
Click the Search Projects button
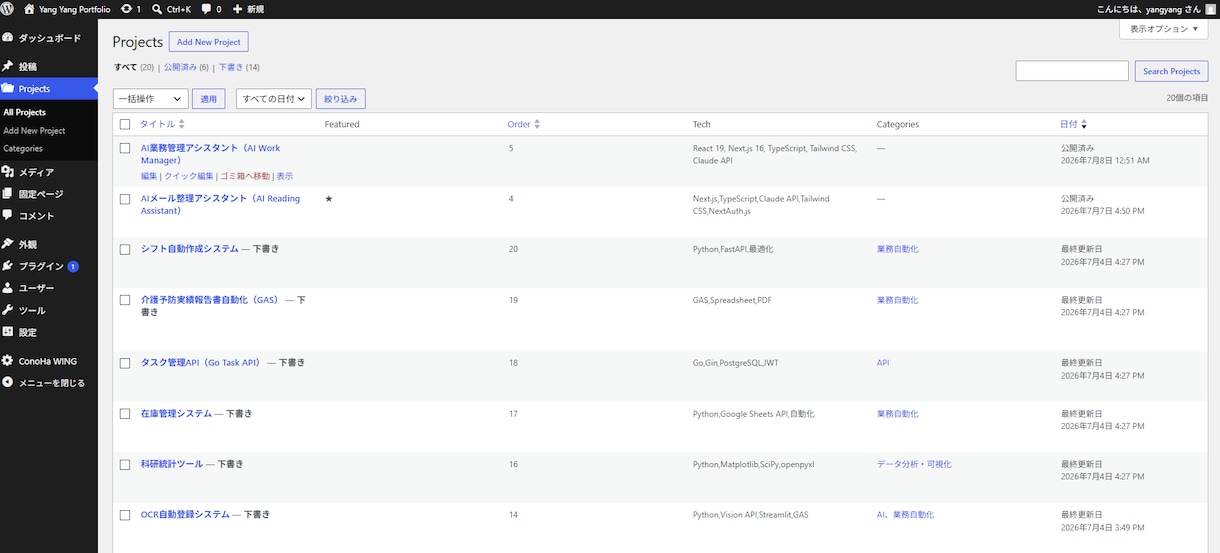coord(1171,71)
